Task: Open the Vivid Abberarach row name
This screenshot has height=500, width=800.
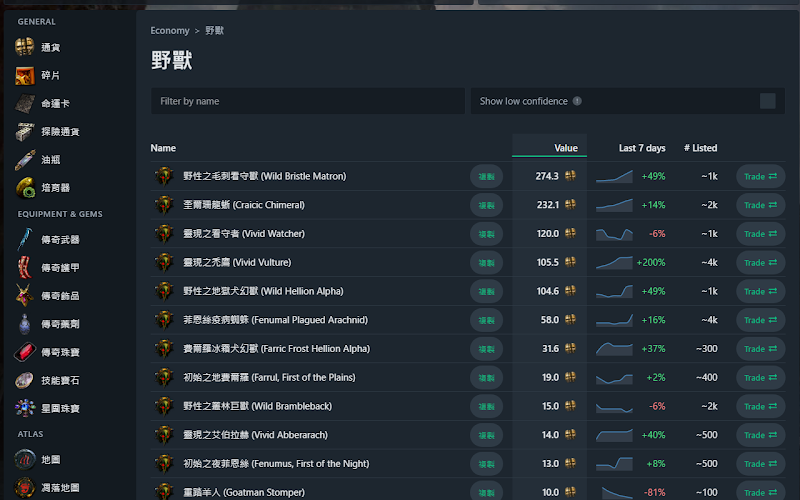Action: click(x=256, y=435)
